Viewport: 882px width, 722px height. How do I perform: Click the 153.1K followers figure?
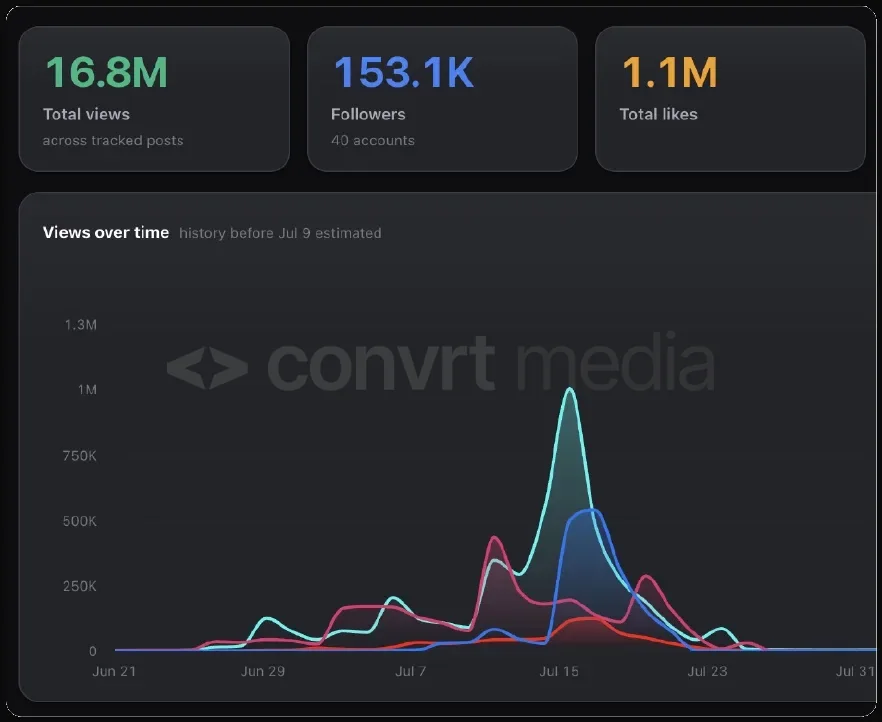click(x=404, y=72)
